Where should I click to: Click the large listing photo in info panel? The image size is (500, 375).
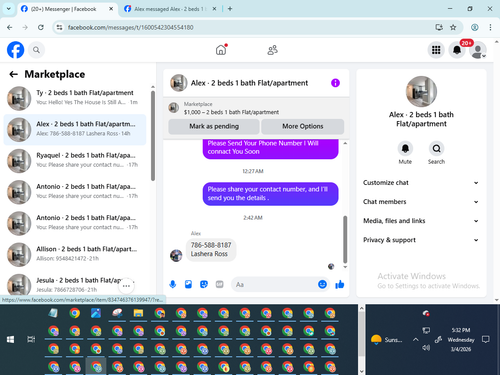[421, 92]
